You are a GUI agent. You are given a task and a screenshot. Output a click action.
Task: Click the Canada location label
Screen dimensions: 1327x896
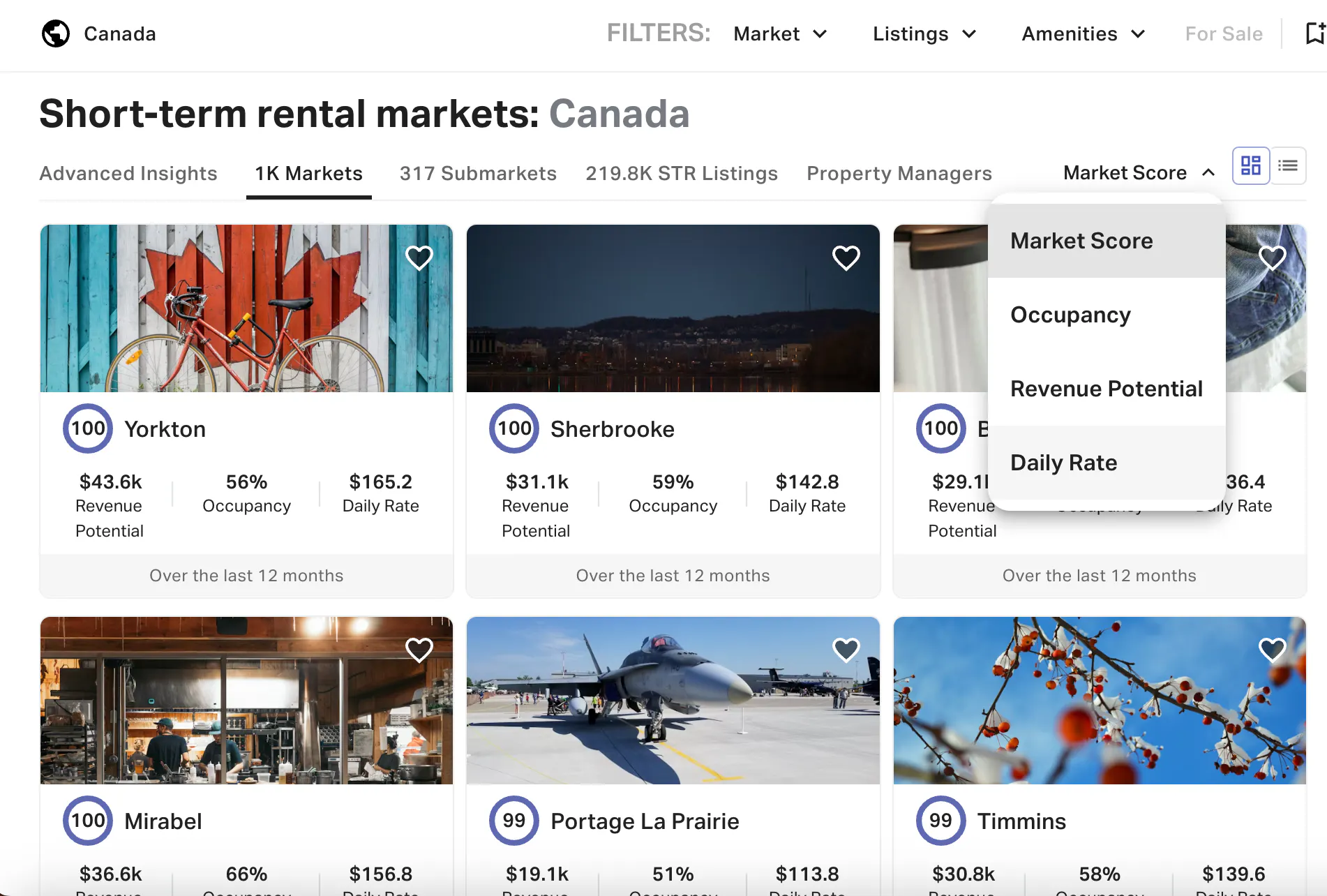[120, 33]
